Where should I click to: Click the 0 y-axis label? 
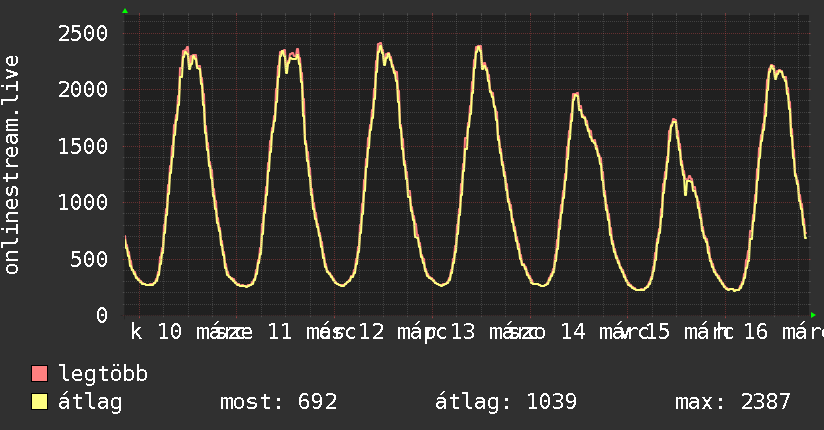(102, 315)
